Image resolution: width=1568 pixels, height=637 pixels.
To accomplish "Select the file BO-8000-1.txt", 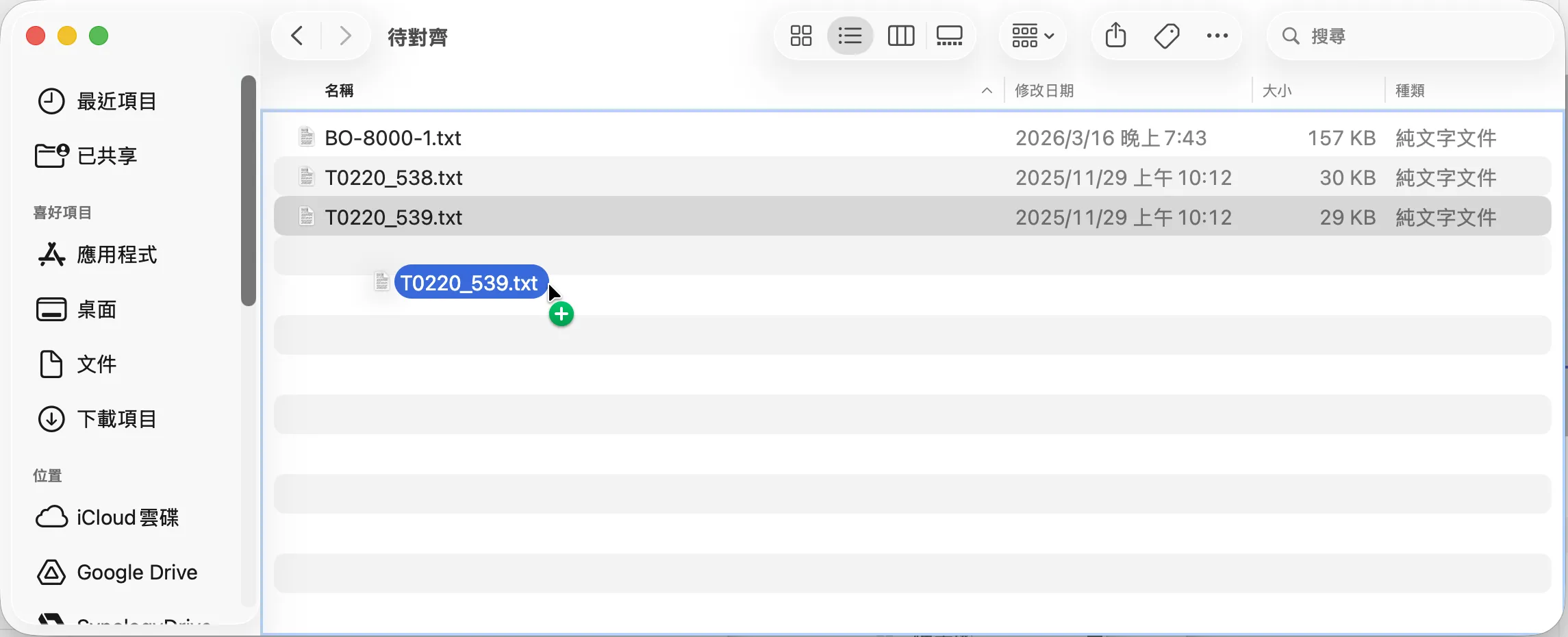I will [x=393, y=138].
